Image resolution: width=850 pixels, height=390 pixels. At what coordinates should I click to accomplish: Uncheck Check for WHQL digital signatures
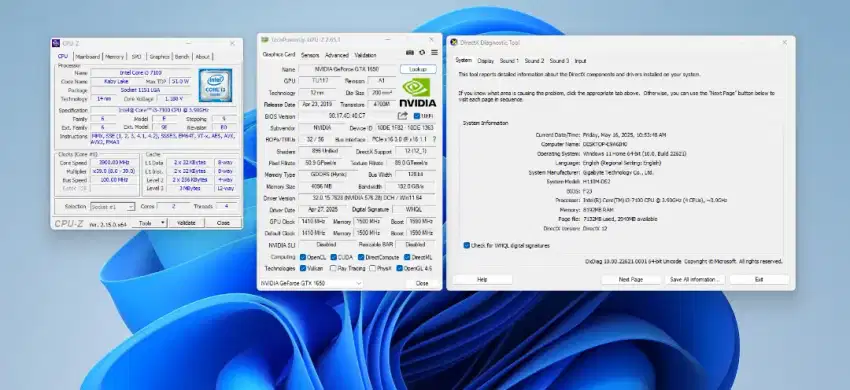pos(467,245)
